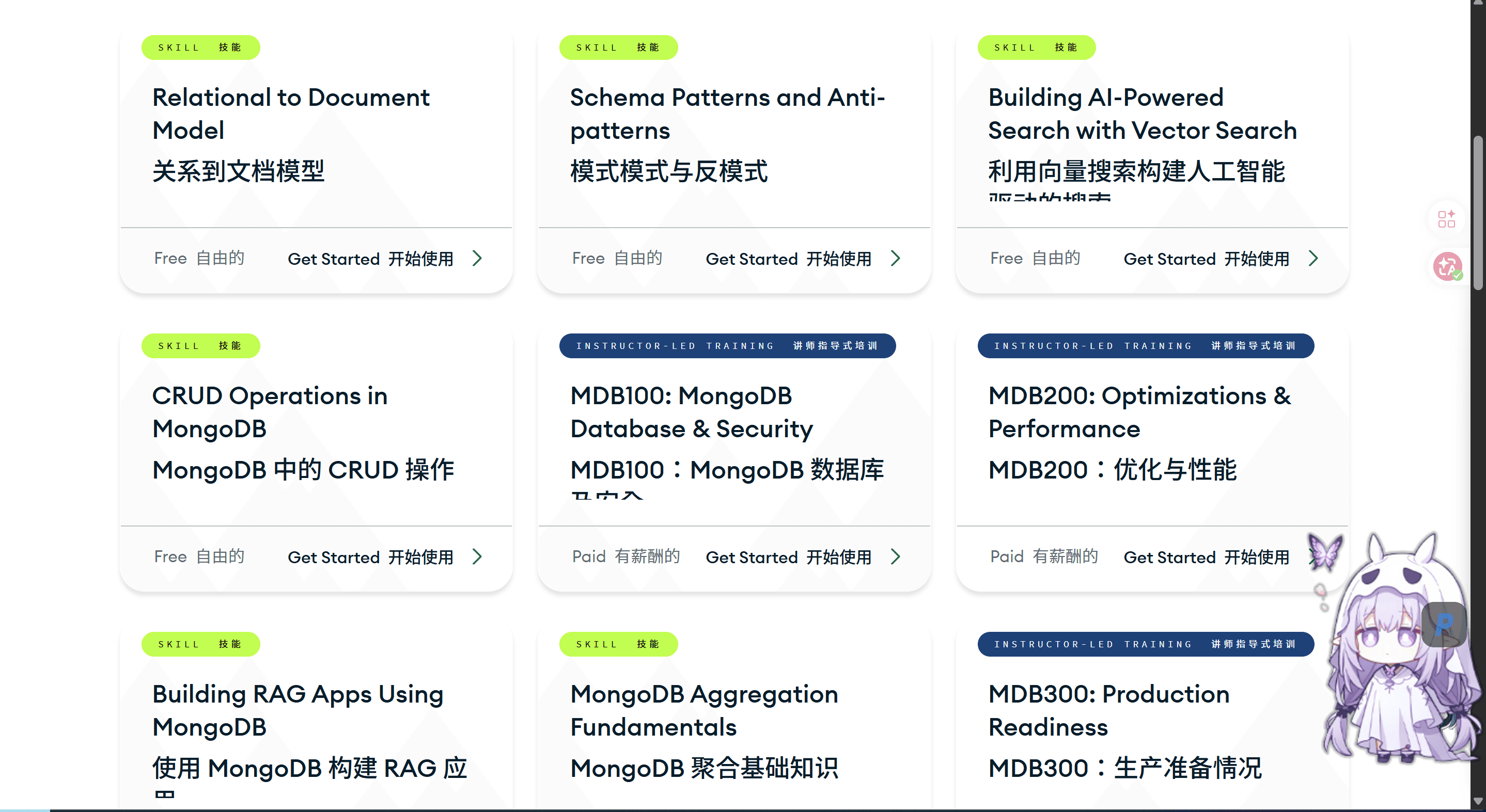Click arrow on Building AI-Powered Search card

[x=1313, y=258]
